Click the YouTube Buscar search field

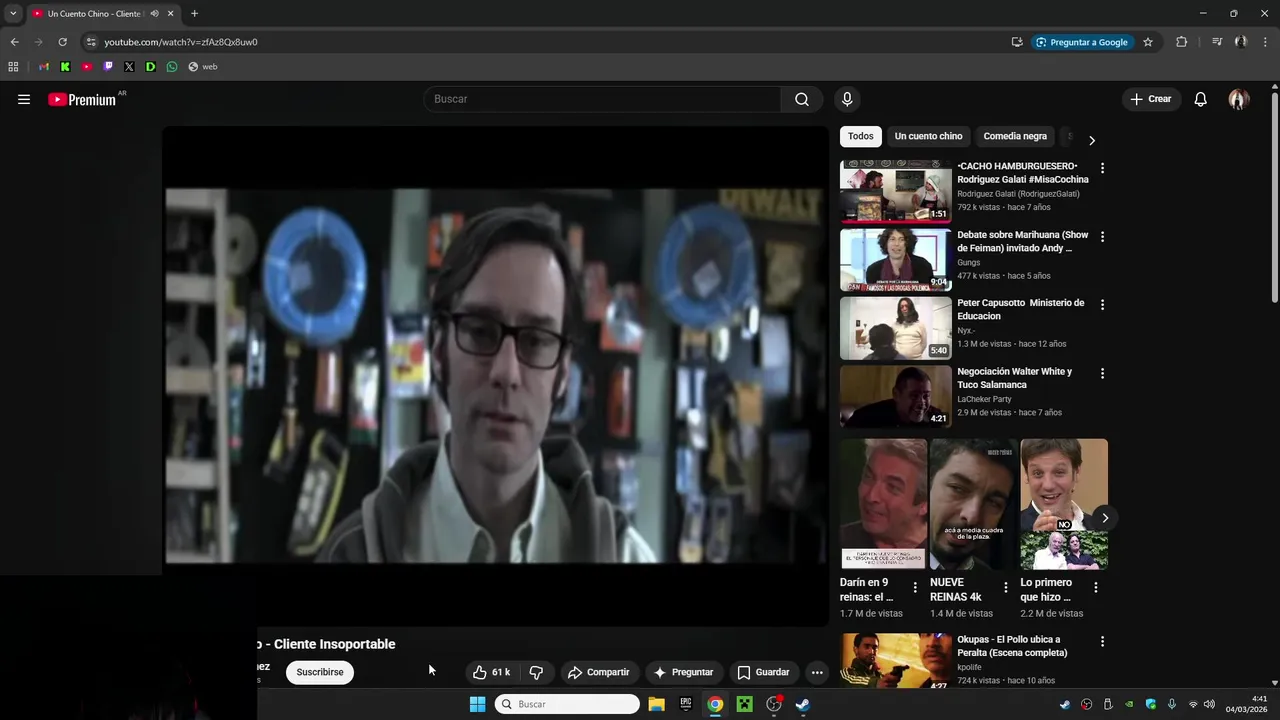[x=602, y=99]
